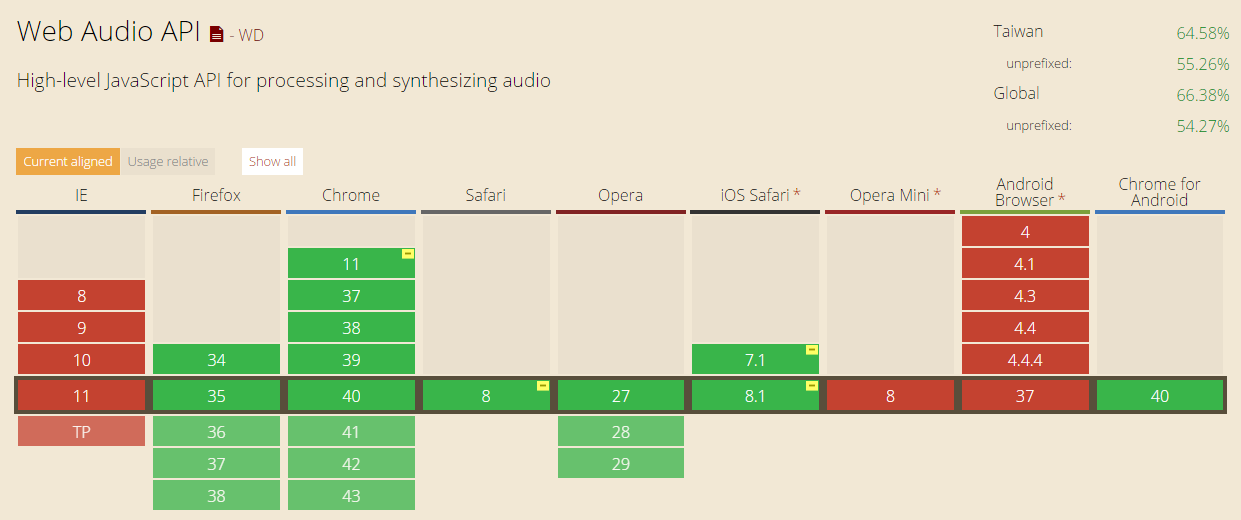Screen dimensions: 1241x520
Task: Click the IE TP preview cell
Action: [x=81, y=431]
